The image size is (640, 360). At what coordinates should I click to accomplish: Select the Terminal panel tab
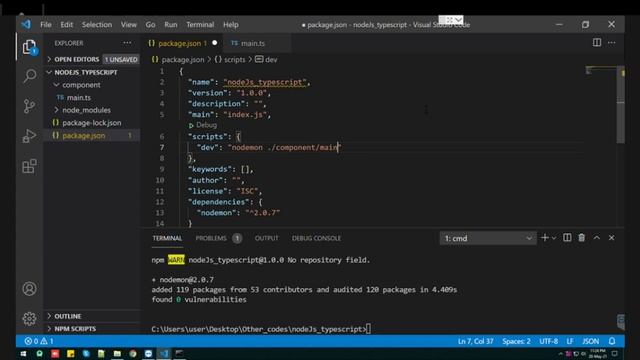pos(167,238)
